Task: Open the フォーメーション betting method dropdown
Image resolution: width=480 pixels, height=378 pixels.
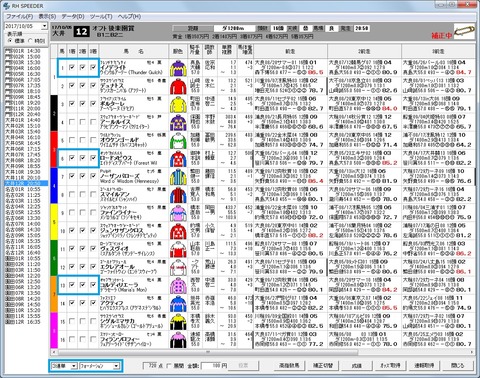Action: pyautogui.click(x=116, y=366)
